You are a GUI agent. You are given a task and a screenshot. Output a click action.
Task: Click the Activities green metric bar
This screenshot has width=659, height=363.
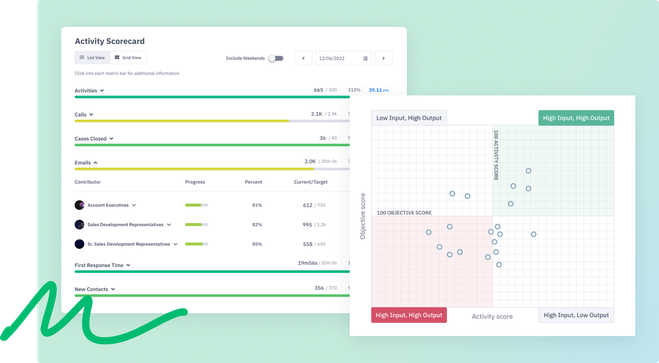212,97
